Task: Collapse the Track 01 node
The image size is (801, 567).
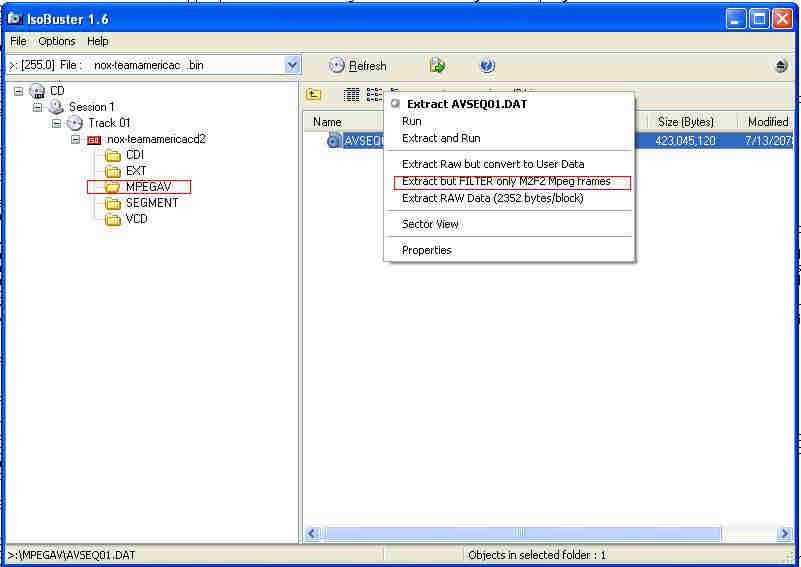Action: [x=56, y=123]
